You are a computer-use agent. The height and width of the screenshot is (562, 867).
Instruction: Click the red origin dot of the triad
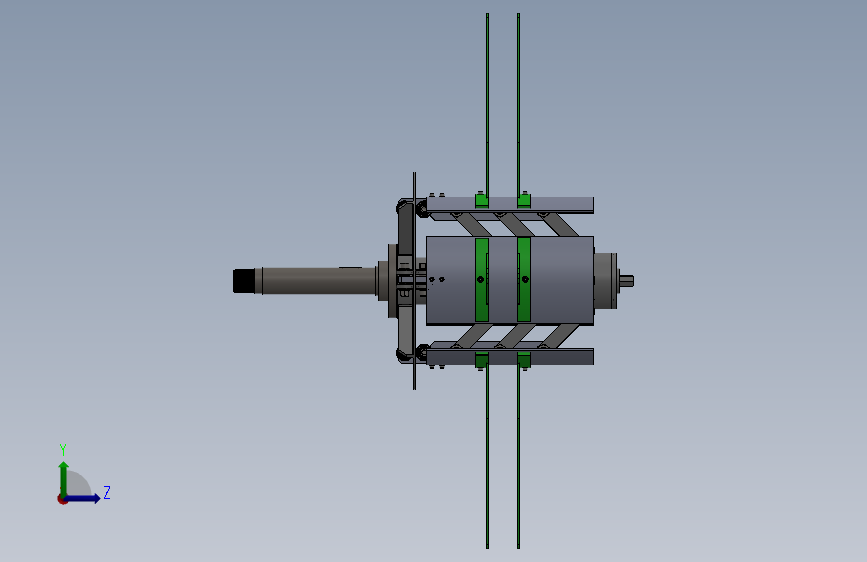pos(62,499)
